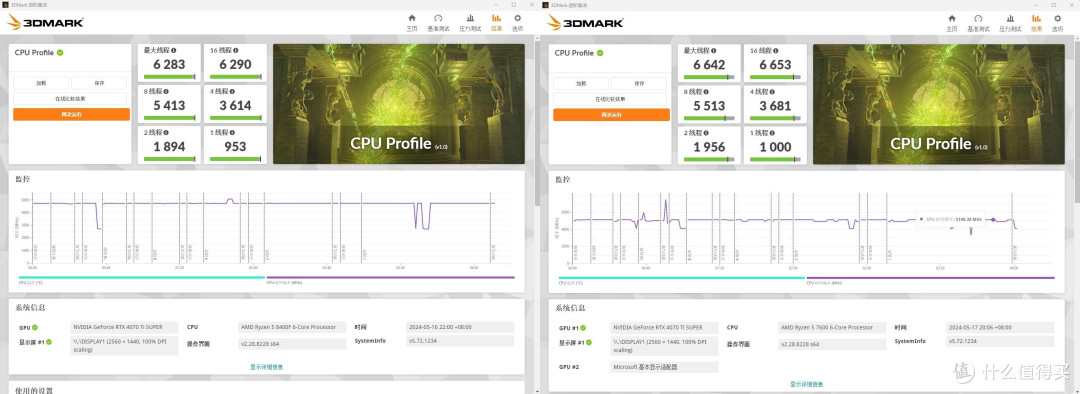Open Options gear in left window
This screenshot has width=1080, height=394.
click(517, 23)
